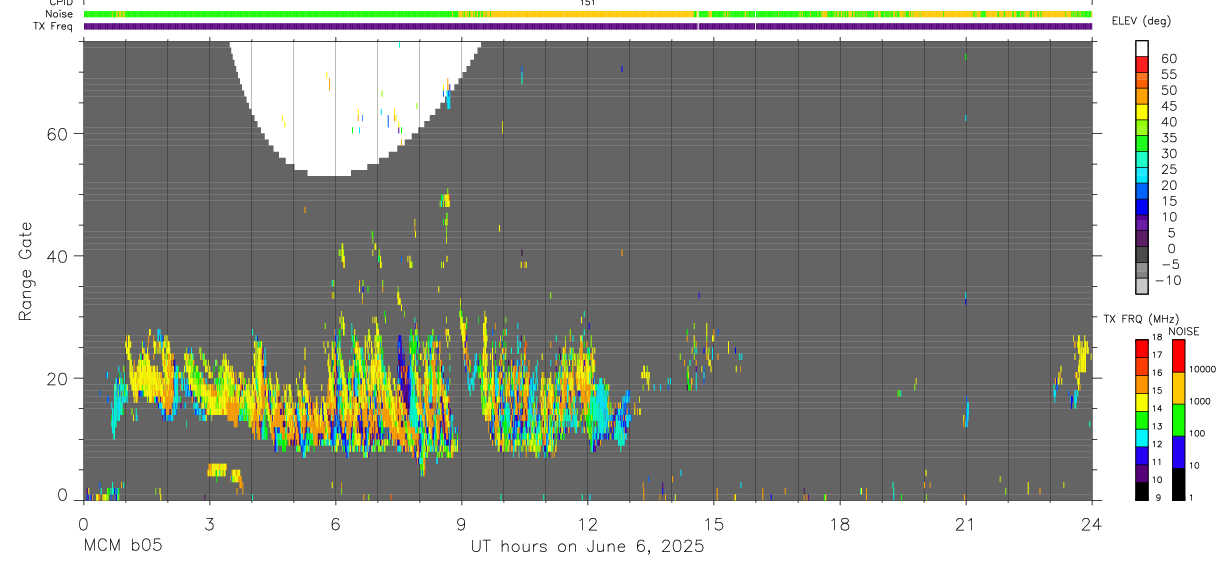1228x567 pixels.
Task: Click the TX FRQ (MHz) legend title
Action: tap(1139, 319)
